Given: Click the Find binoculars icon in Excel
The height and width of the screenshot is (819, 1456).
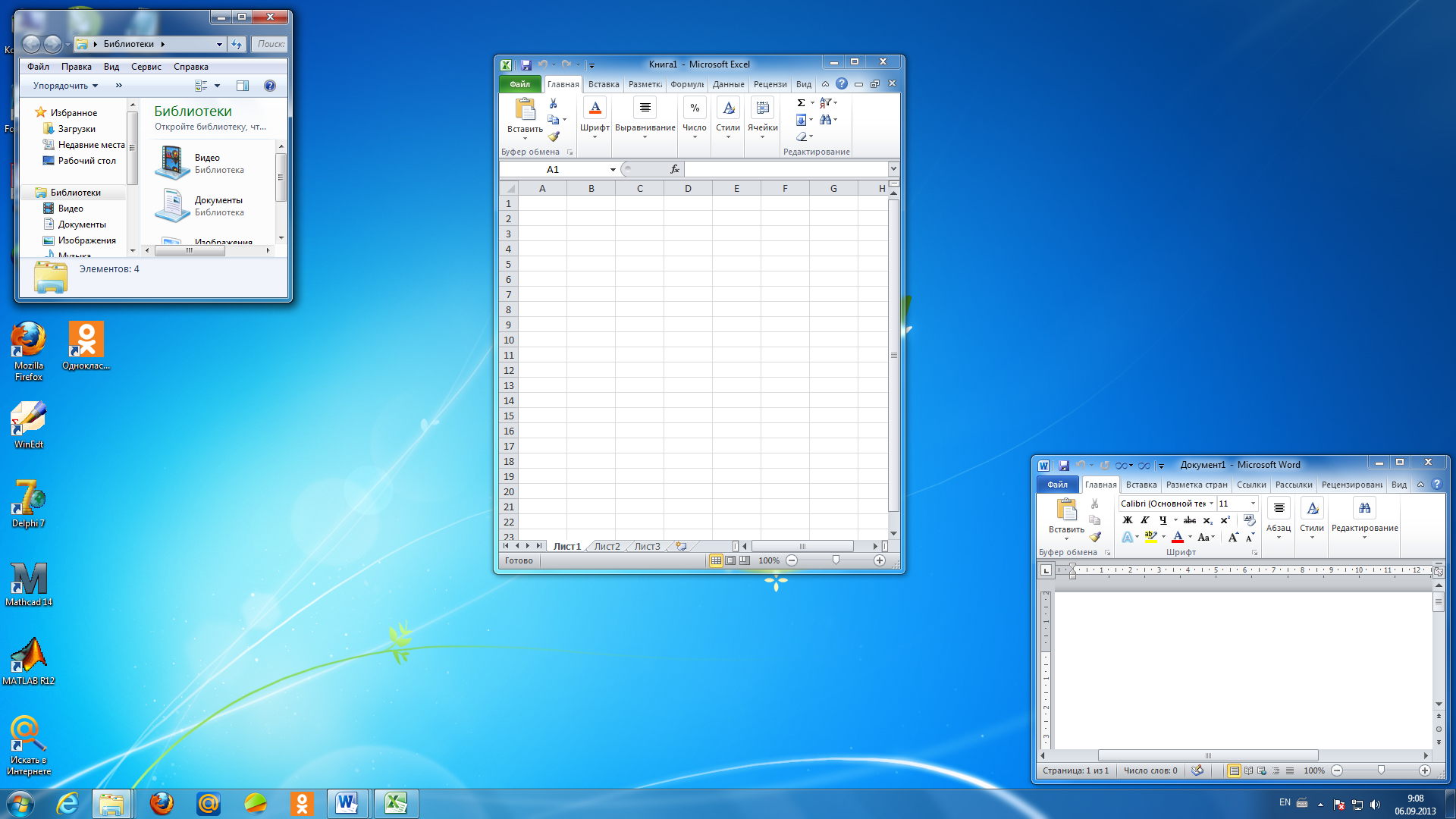Looking at the screenshot, I should pyautogui.click(x=826, y=120).
